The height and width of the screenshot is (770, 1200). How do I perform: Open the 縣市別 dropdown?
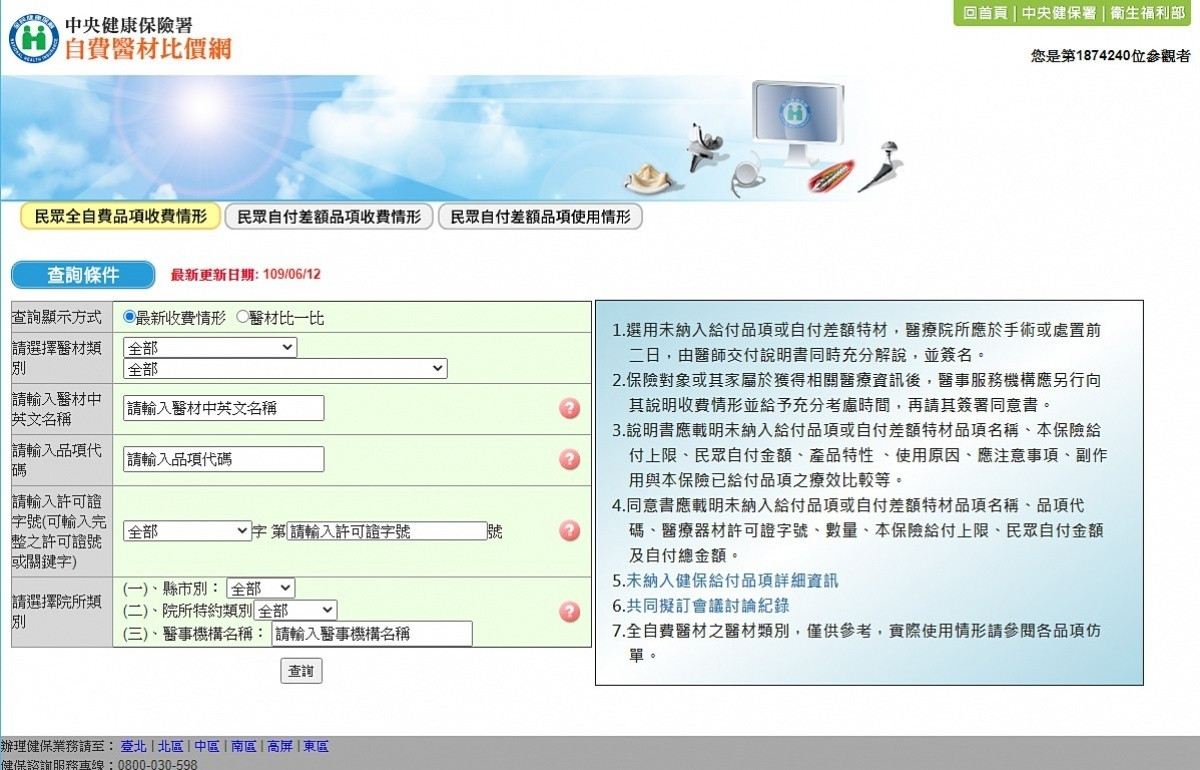tap(260, 588)
